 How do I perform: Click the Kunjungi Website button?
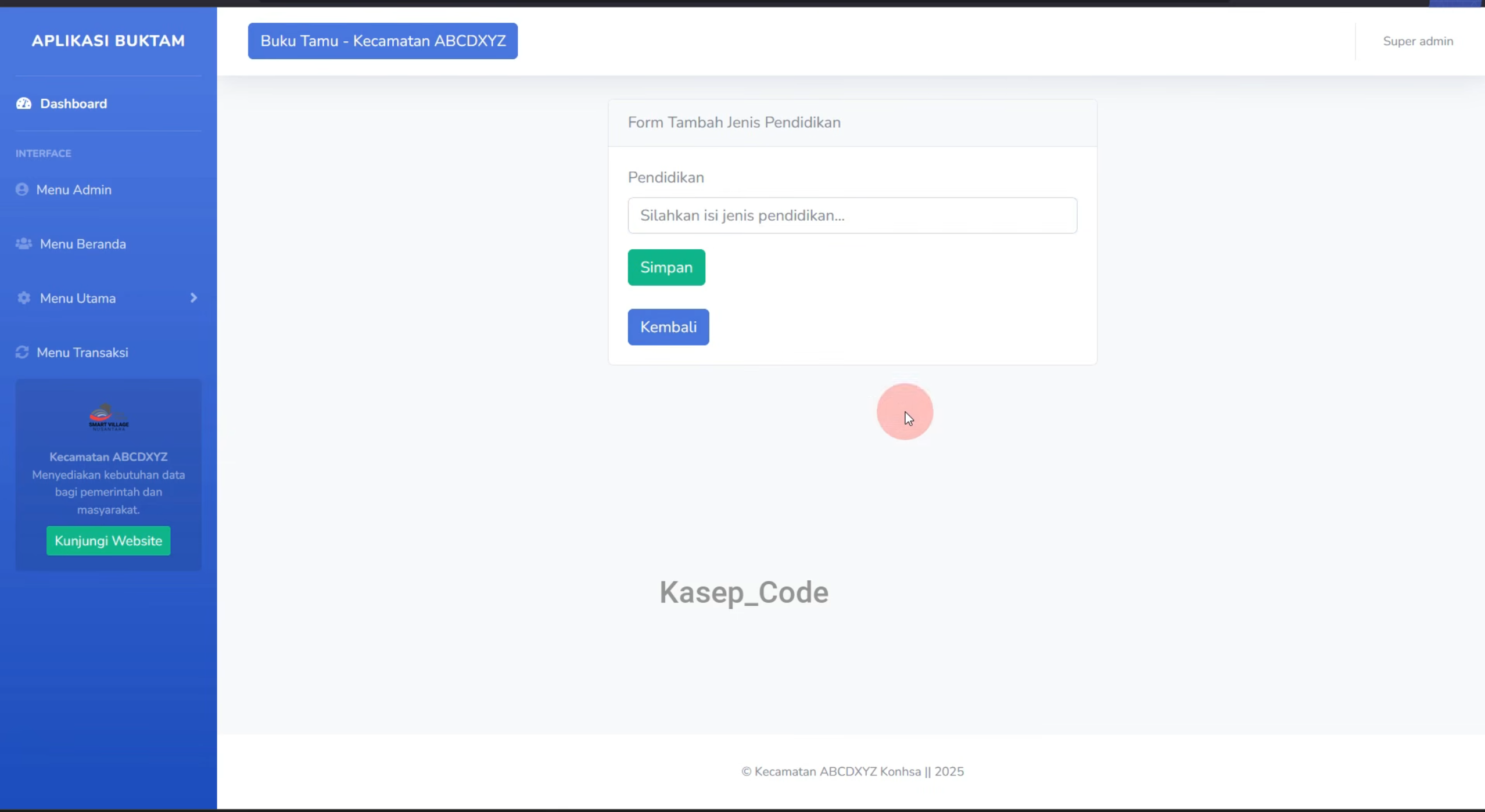[x=109, y=541]
